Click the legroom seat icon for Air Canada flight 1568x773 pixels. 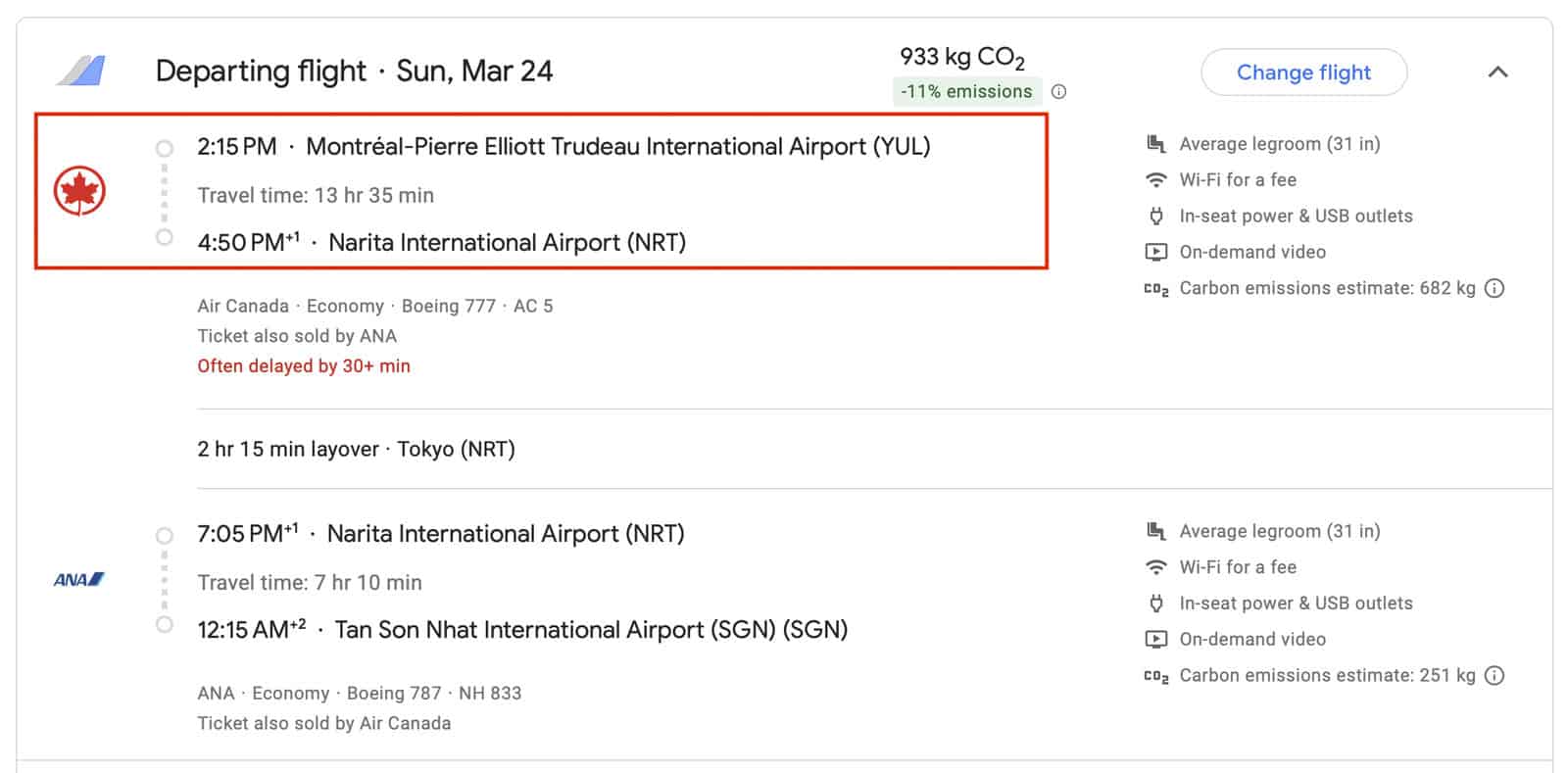(x=1156, y=144)
